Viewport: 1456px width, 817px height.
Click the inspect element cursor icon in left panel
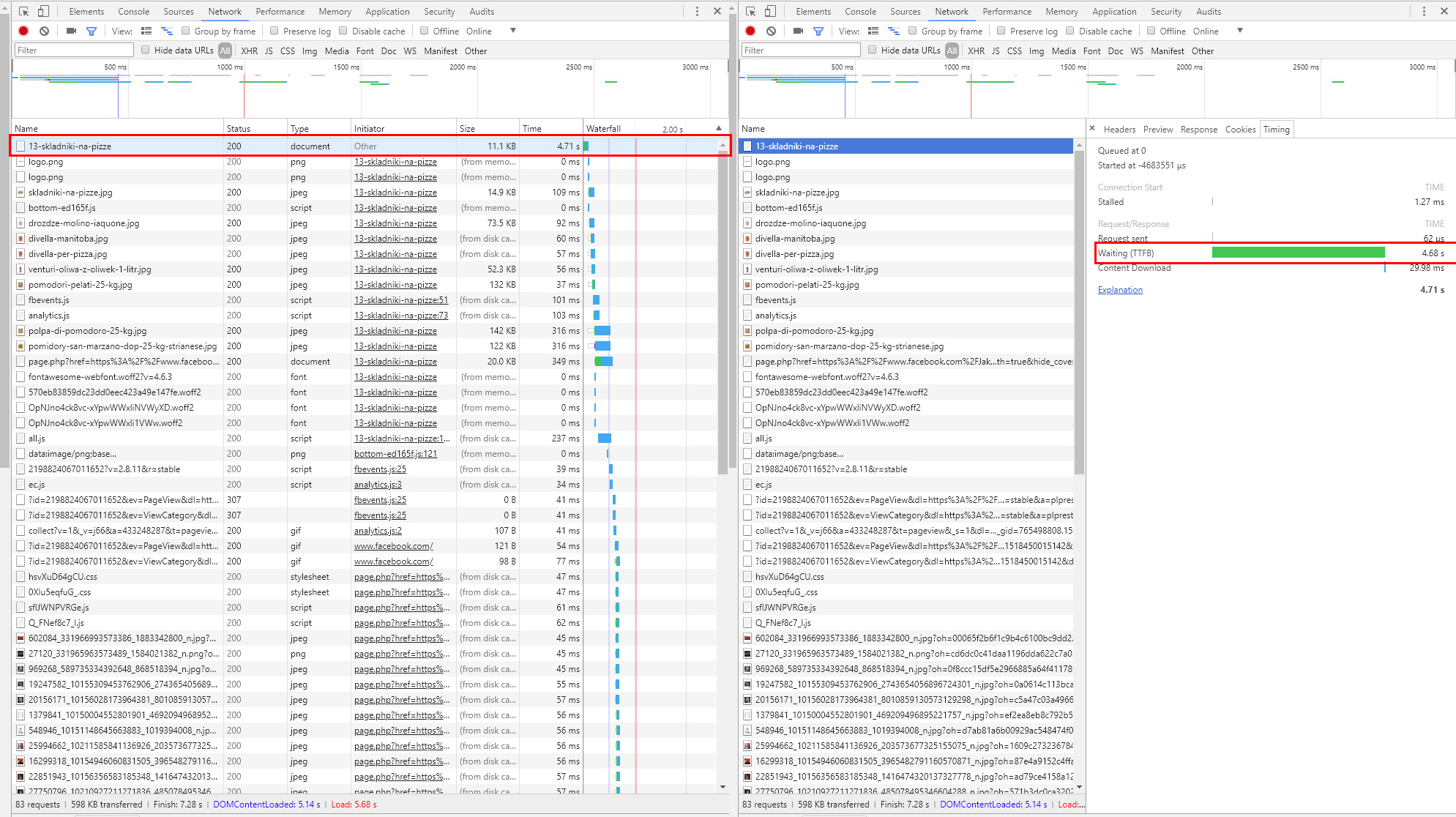23,11
